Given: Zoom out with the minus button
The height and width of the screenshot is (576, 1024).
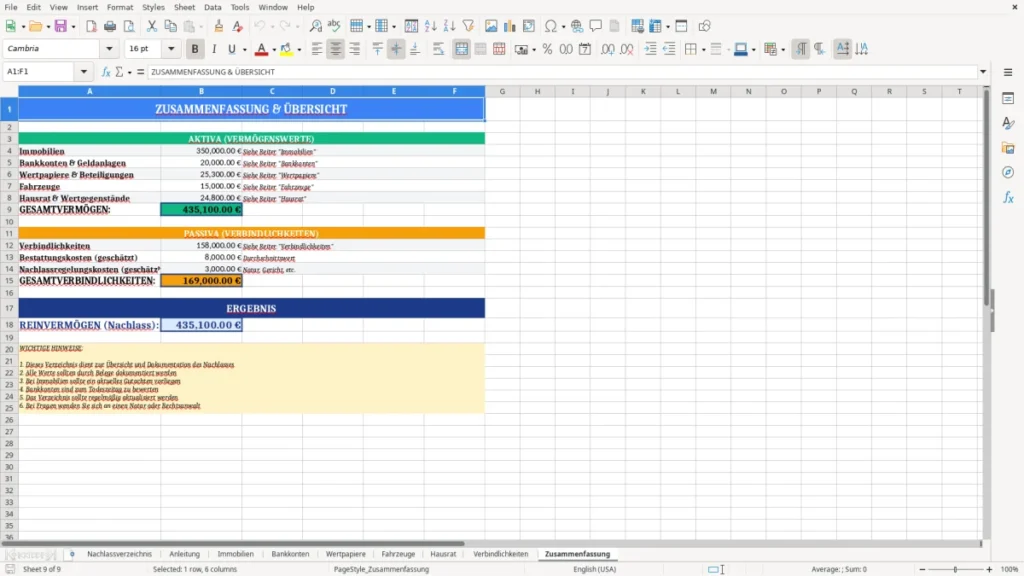Looking at the screenshot, I should (922, 569).
